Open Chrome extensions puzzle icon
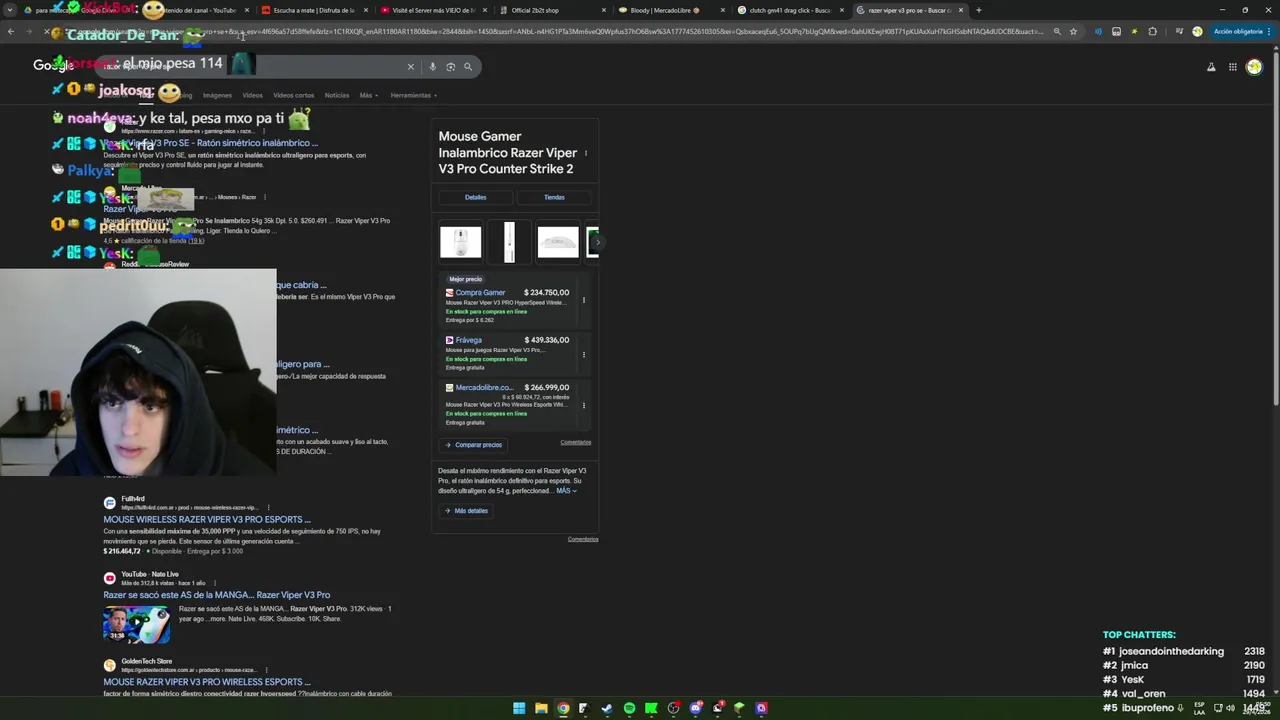 point(1153,31)
